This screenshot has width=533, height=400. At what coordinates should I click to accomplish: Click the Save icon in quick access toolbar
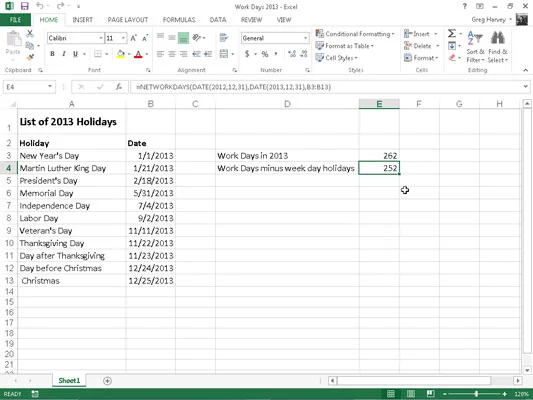coord(24,6)
